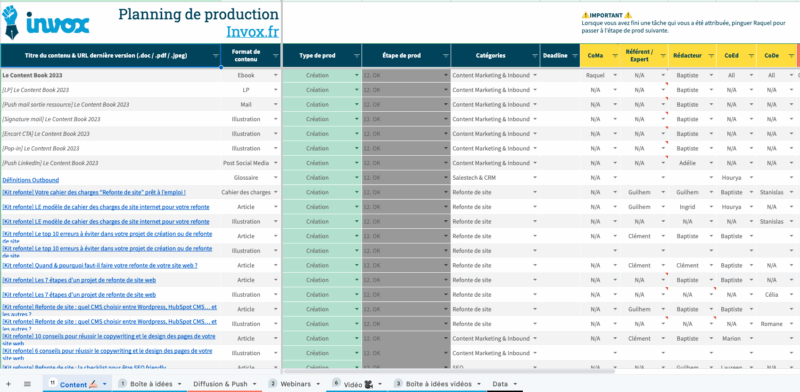Open the Glossaire format dropdown
Image resolution: width=800 pixels, height=392 pixels.
coord(276,178)
